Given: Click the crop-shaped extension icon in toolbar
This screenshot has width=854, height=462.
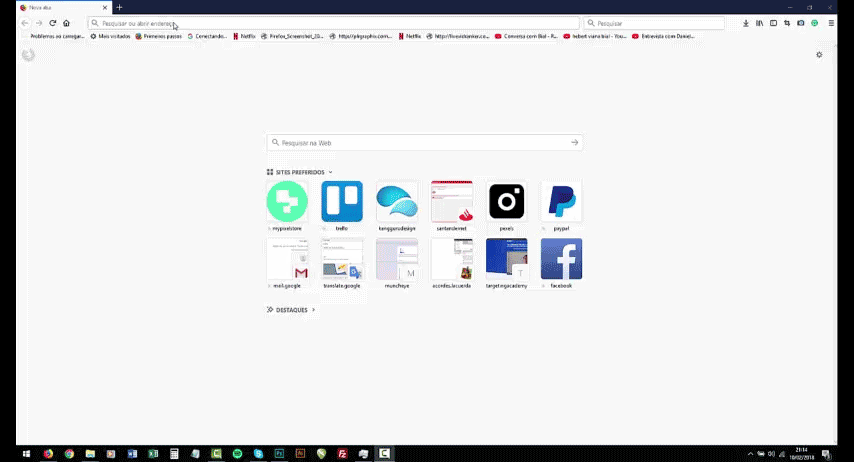Looking at the screenshot, I should [x=787, y=23].
